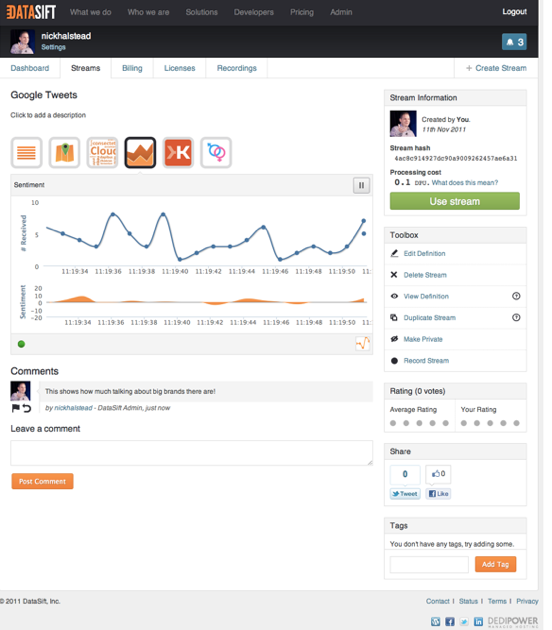This screenshot has height=630, width=552.
Task: Click the flag comment icon
Action: (x=16, y=408)
